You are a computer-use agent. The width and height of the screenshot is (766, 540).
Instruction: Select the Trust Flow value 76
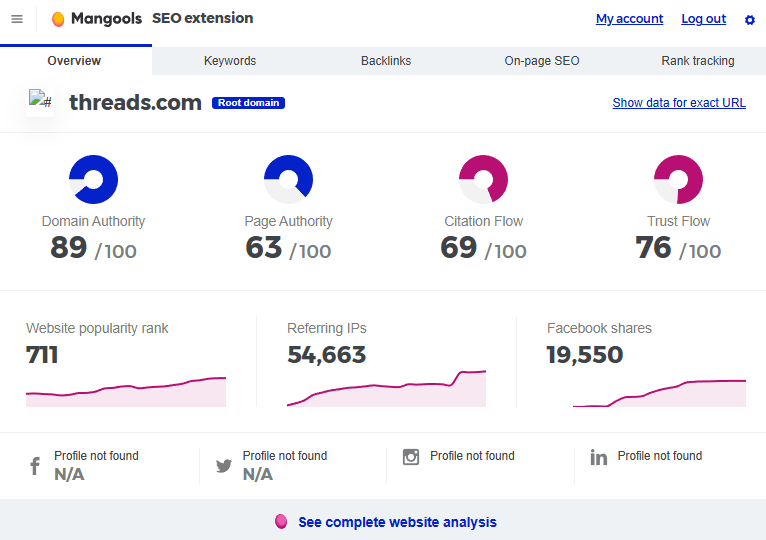pos(653,247)
